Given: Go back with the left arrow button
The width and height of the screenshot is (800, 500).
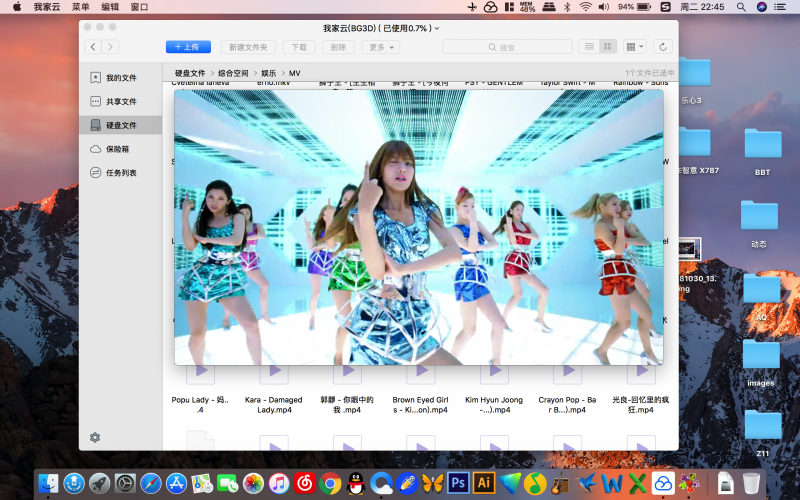Looking at the screenshot, I should point(93,47).
